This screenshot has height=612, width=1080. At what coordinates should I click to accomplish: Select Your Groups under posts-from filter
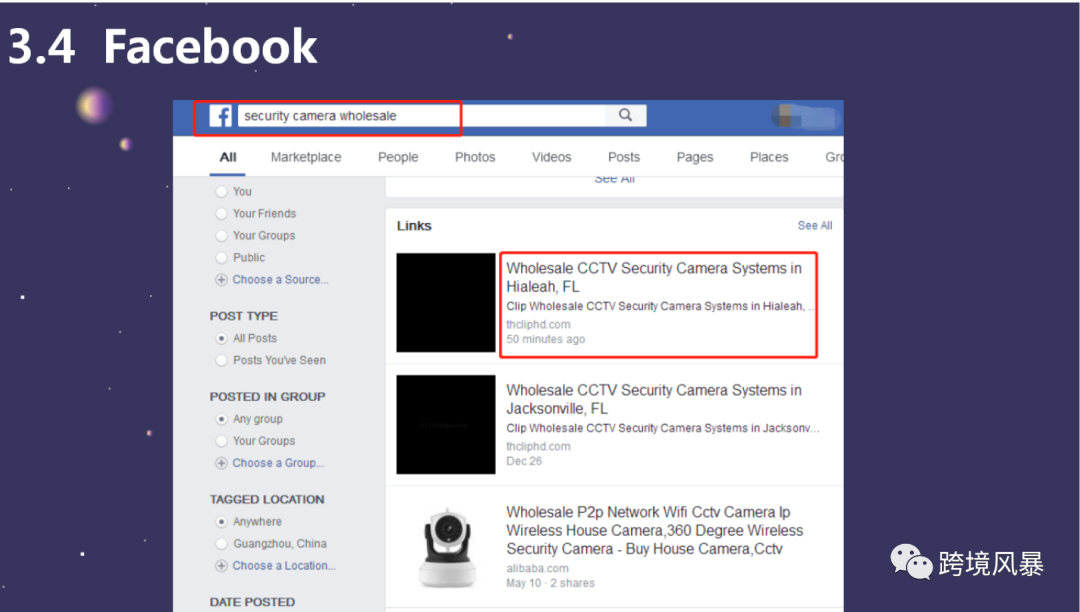coord(221,236)
